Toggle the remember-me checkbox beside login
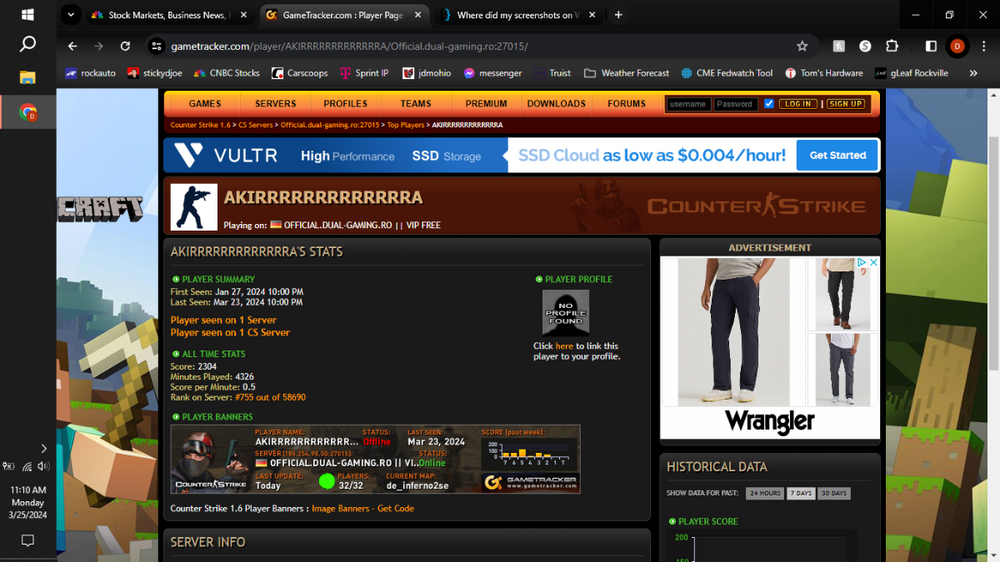Image resolution: width=1000 pixels, height=562 pixels. (x=768, y=104)
